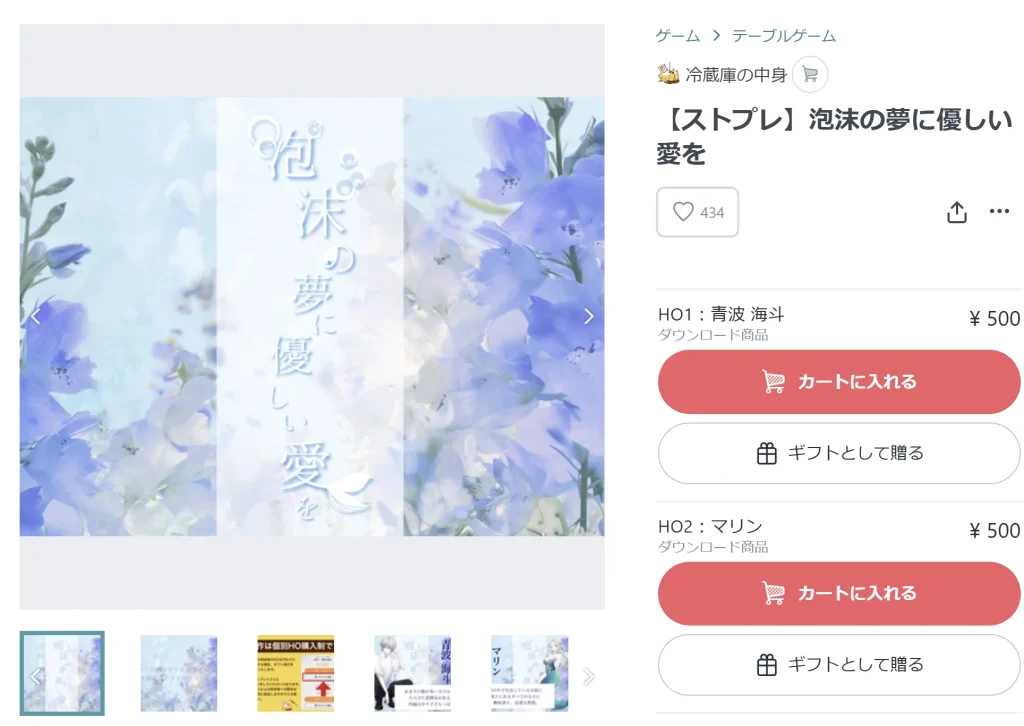The image size is (1024, 726).
Task: Visit the 冷蔵庫の中身 shop name link
Action: click(736, 75)
